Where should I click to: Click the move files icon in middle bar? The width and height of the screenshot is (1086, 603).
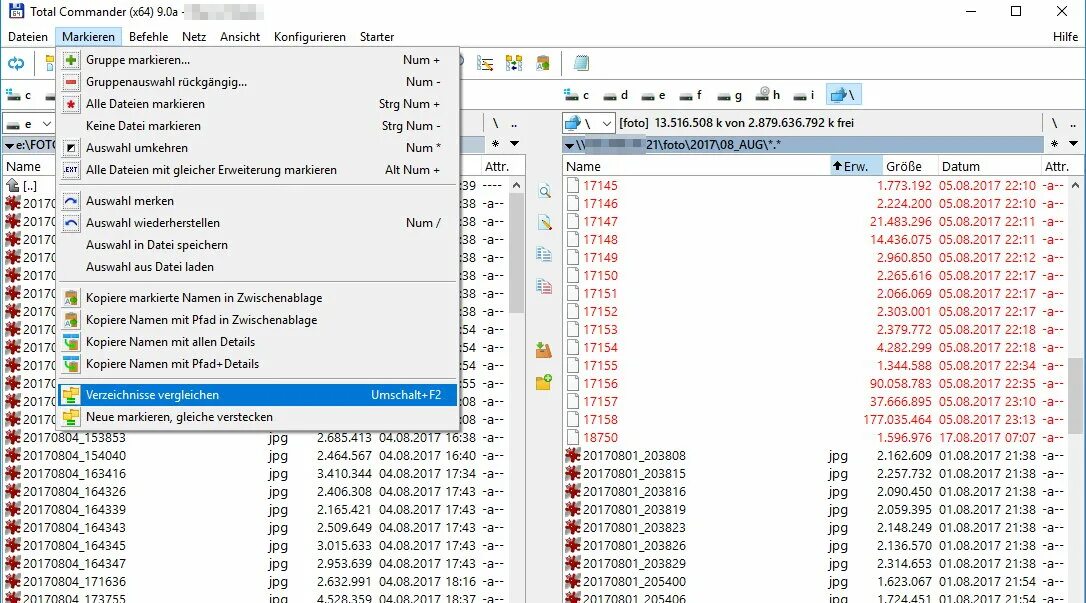pyautogui.click(x=544, y=285)
